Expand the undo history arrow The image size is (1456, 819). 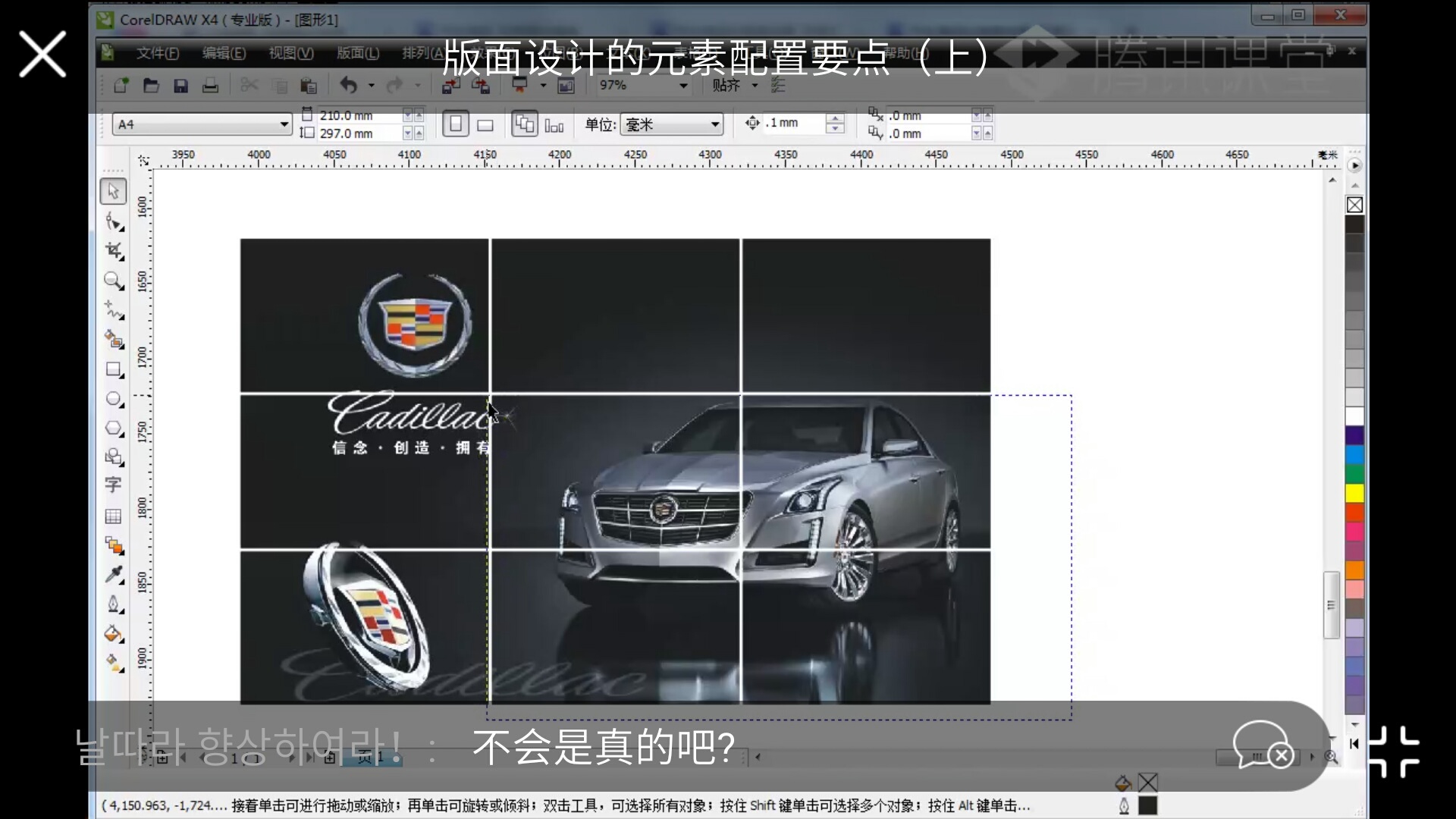tap(371, 86)
